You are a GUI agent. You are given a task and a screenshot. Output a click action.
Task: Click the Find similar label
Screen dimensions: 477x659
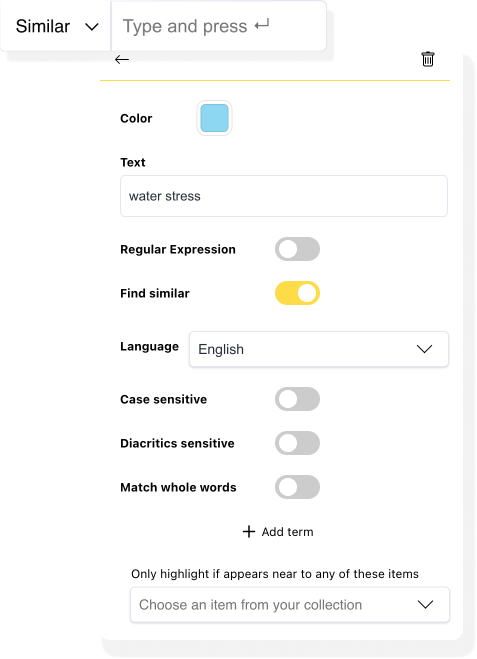click(155, 293)
